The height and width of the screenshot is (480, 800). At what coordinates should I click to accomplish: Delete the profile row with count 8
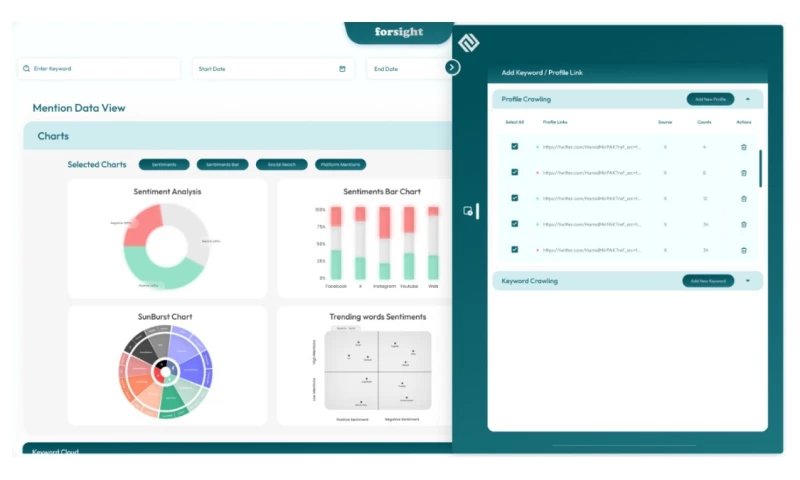(743, 173)
